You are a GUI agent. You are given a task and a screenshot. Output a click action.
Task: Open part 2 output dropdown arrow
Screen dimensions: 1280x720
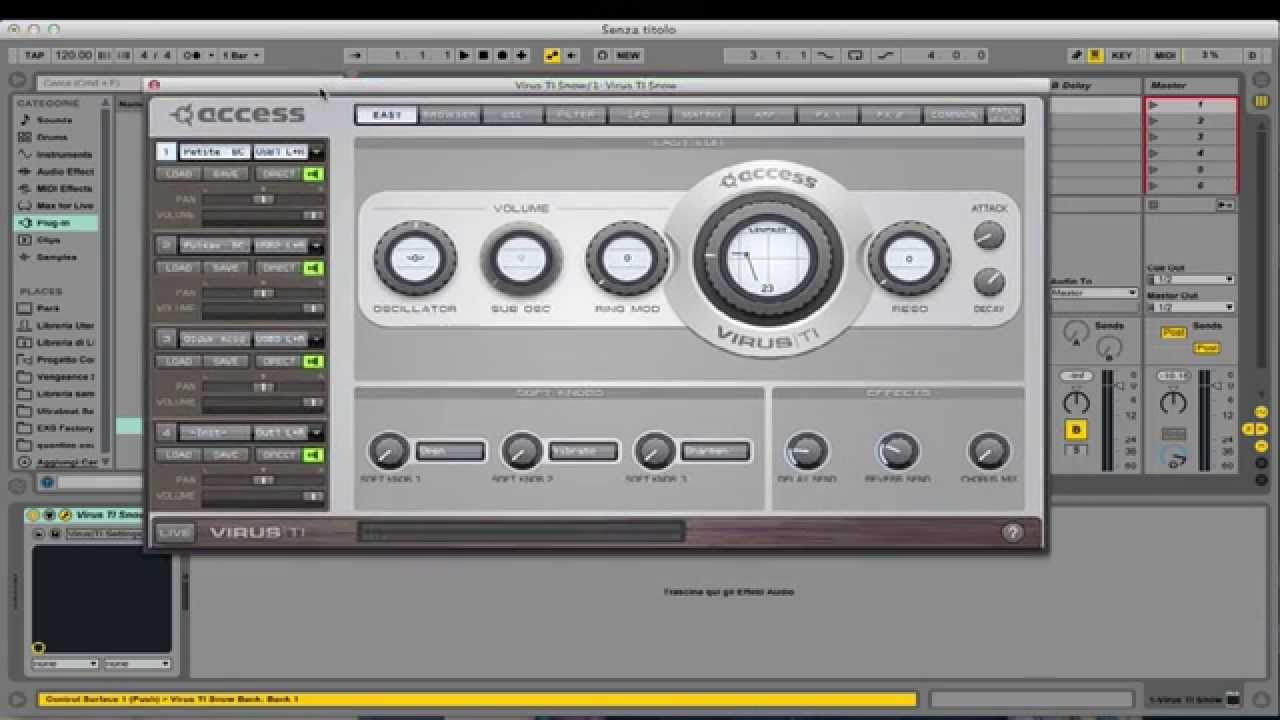tap(316, 245)
